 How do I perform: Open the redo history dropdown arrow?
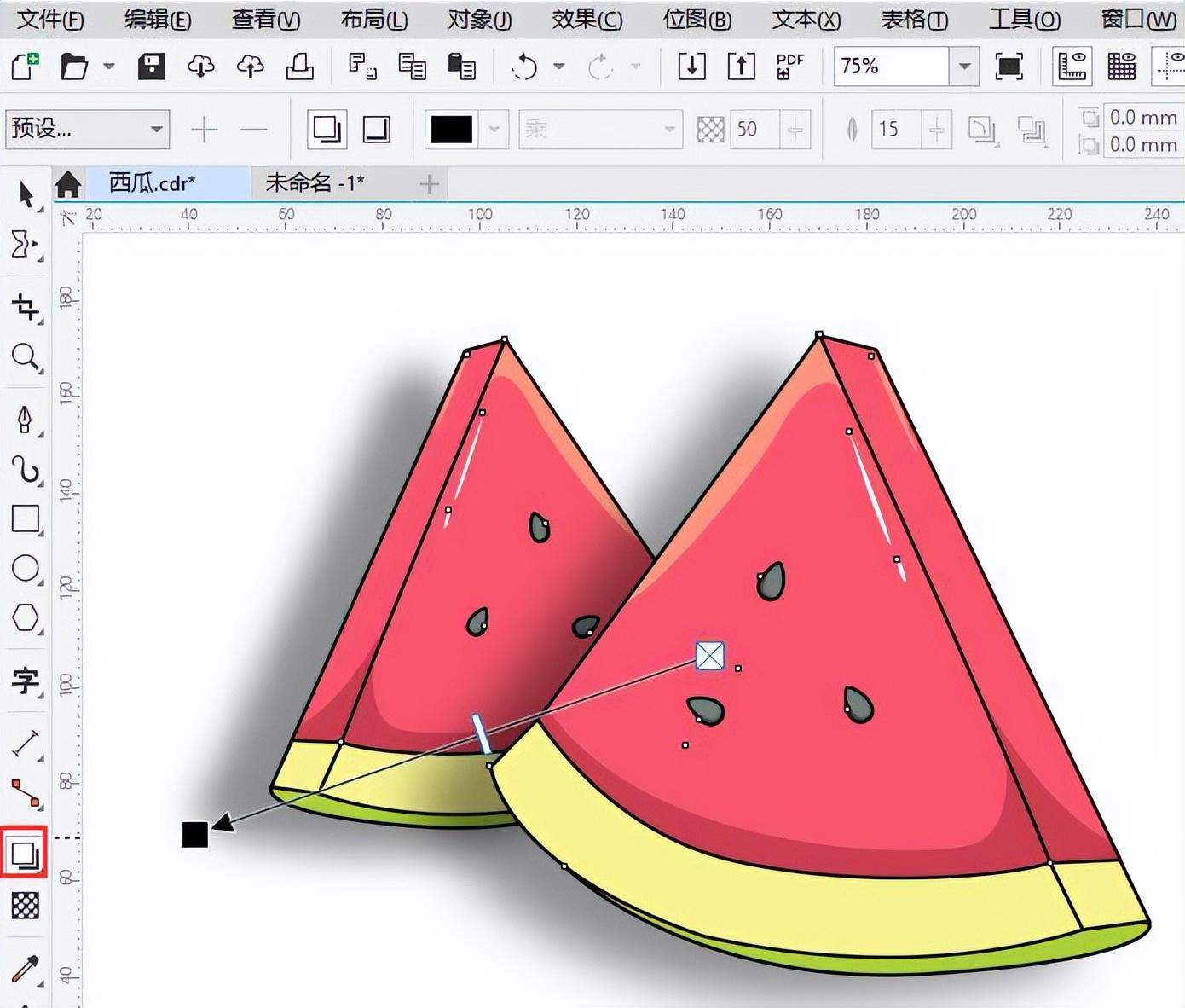coord(636,66)
